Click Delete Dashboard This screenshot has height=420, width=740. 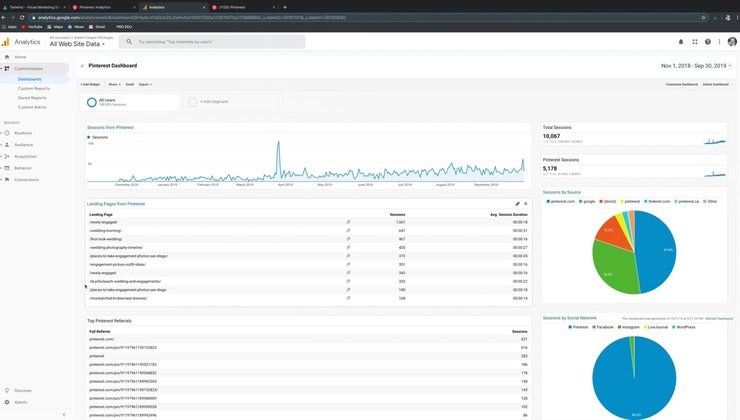(x=715, y=84)
